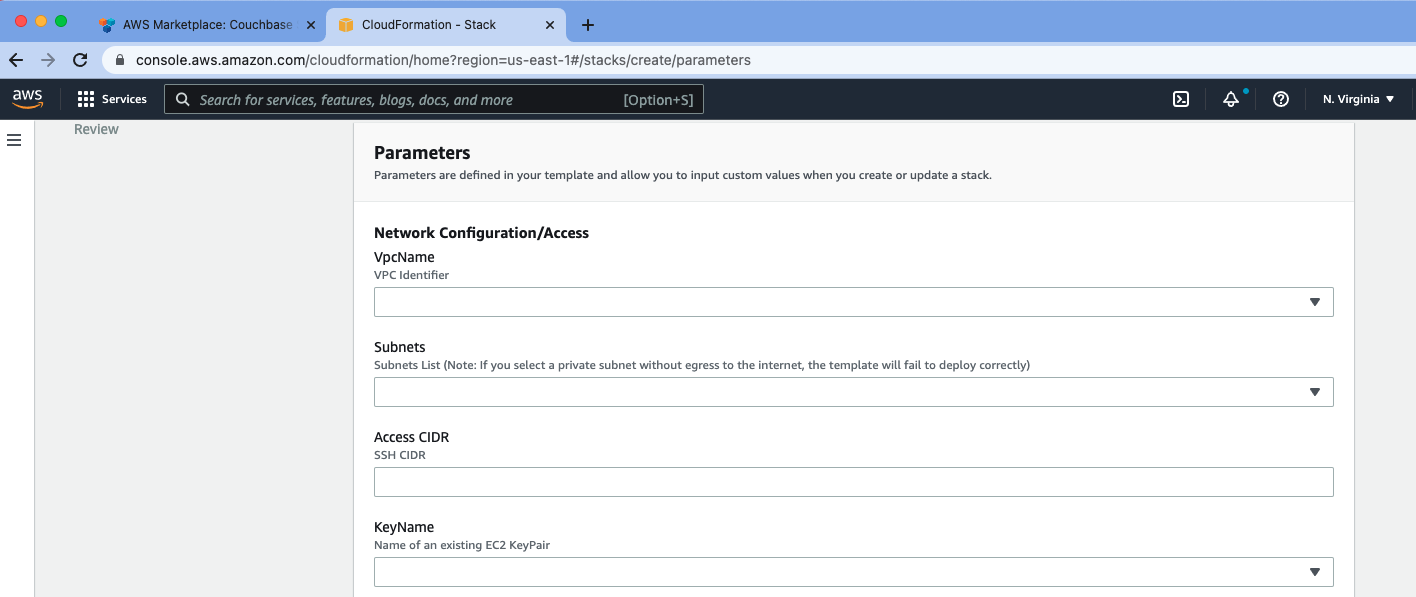
Task: Click the AWS home logo
Action: [x=28, y=99]
